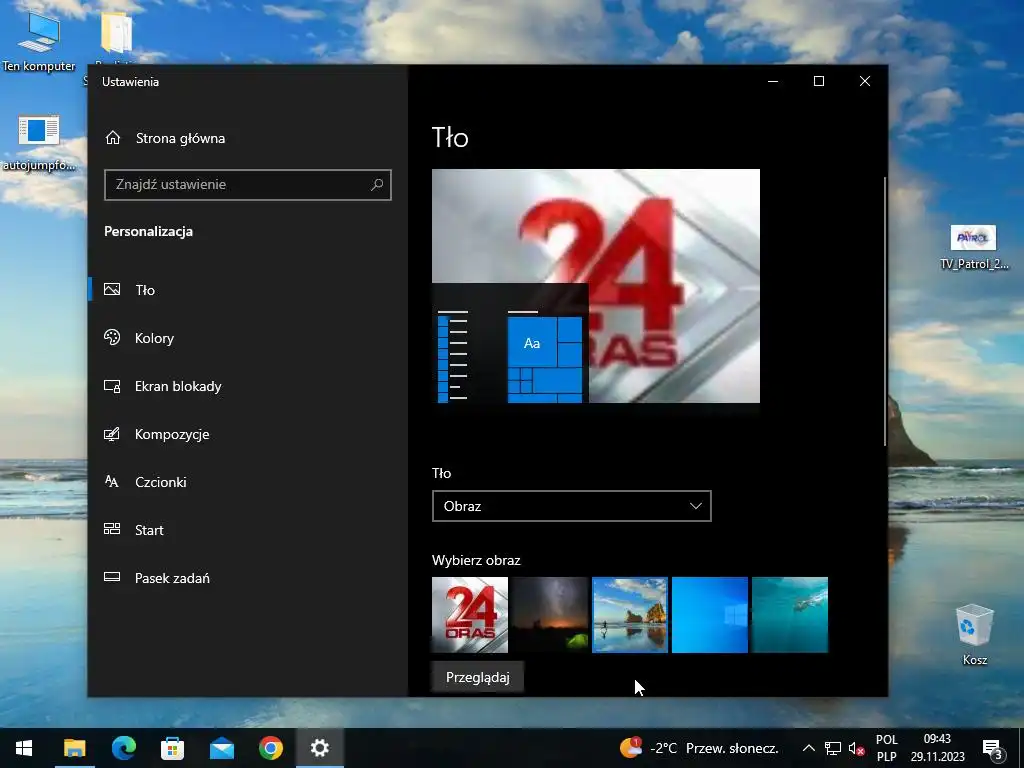The height and width of the screenshot is (768, 1024).
Task: Open Strona główna home icon
Action: [113, 138]
